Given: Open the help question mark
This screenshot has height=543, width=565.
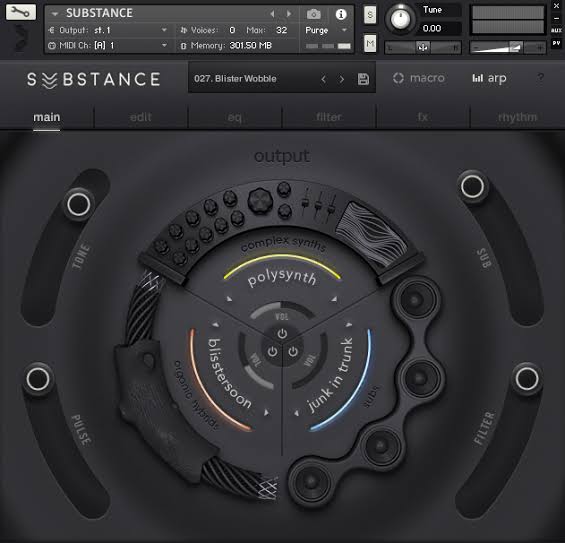Looking at the screenshot, I should [x=540, y=77].
